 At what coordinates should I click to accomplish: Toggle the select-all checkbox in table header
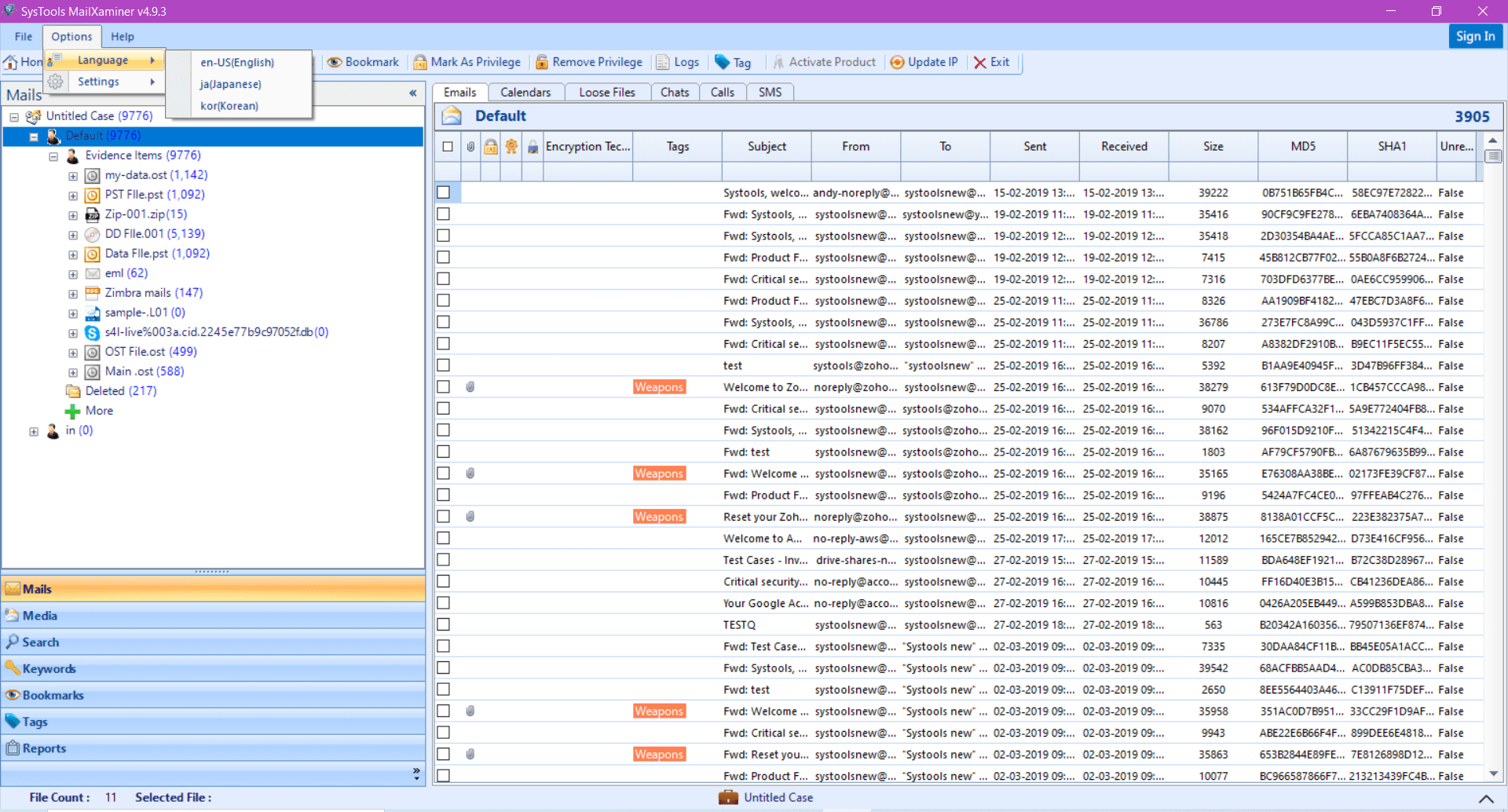[x=448, y=146]
